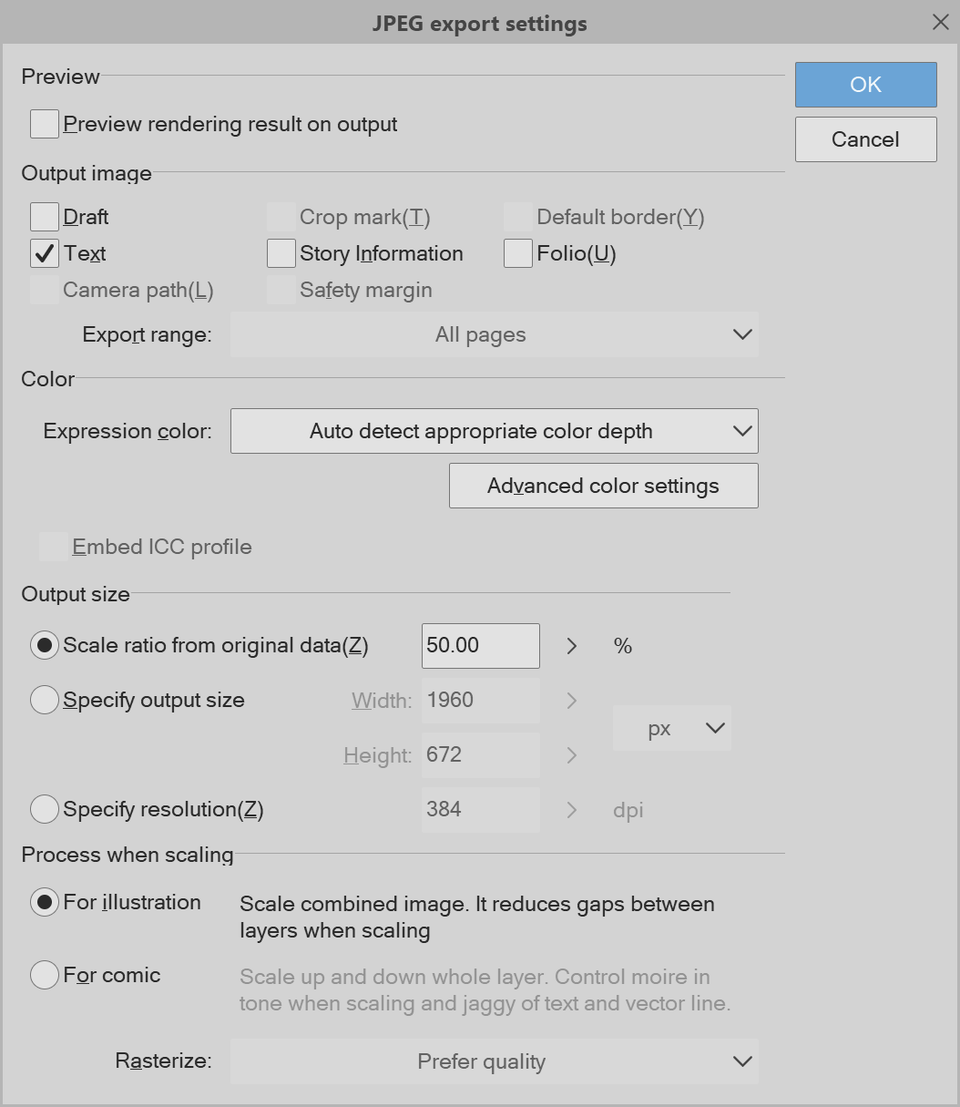Select Scale ratio from original data
Viewport: 960px width, 1107px height.
pos(45,645)
